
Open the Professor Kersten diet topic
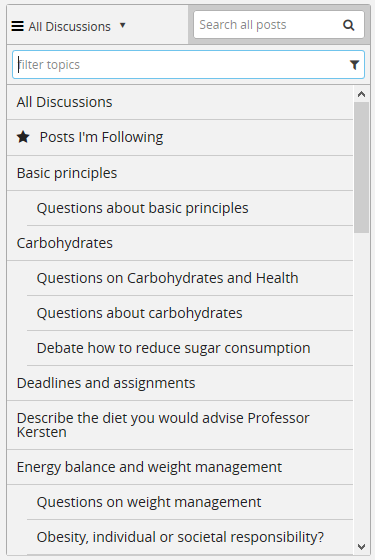click(x=180, y=425)
